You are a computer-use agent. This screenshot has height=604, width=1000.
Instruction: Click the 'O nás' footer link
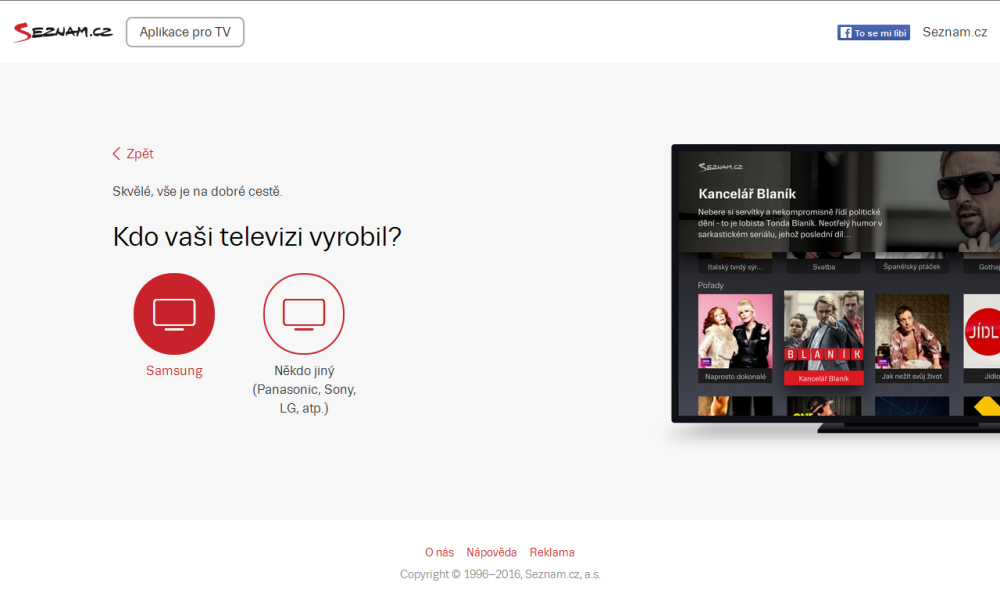pyautogui.click(x=440, y=551)
